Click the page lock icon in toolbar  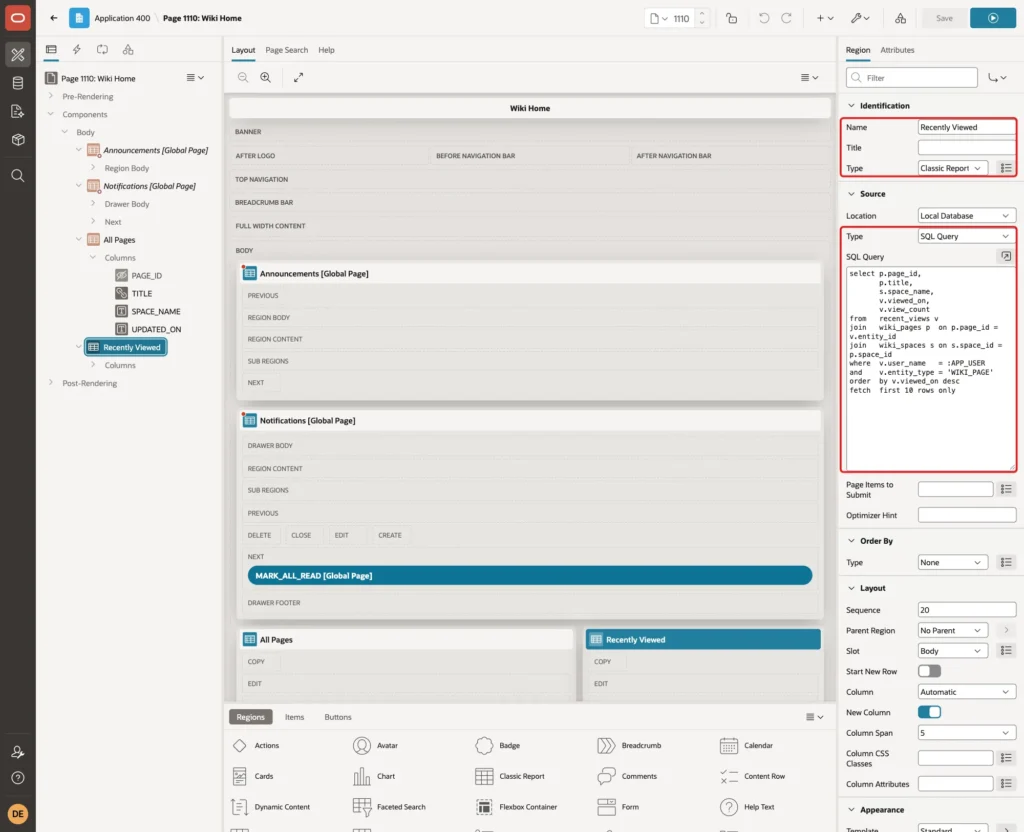(731, 18)
